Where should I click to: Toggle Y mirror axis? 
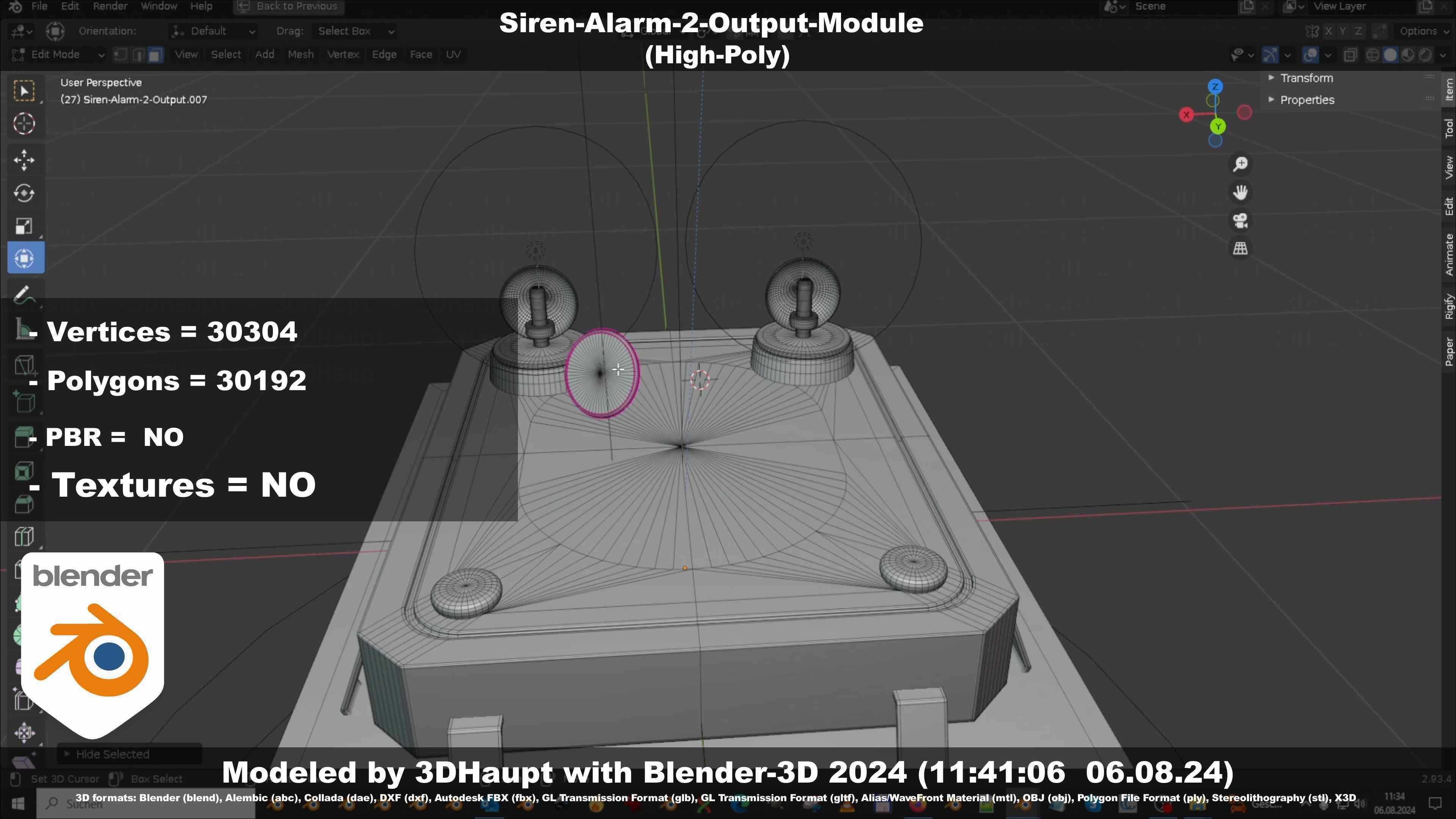point(1342,31)
